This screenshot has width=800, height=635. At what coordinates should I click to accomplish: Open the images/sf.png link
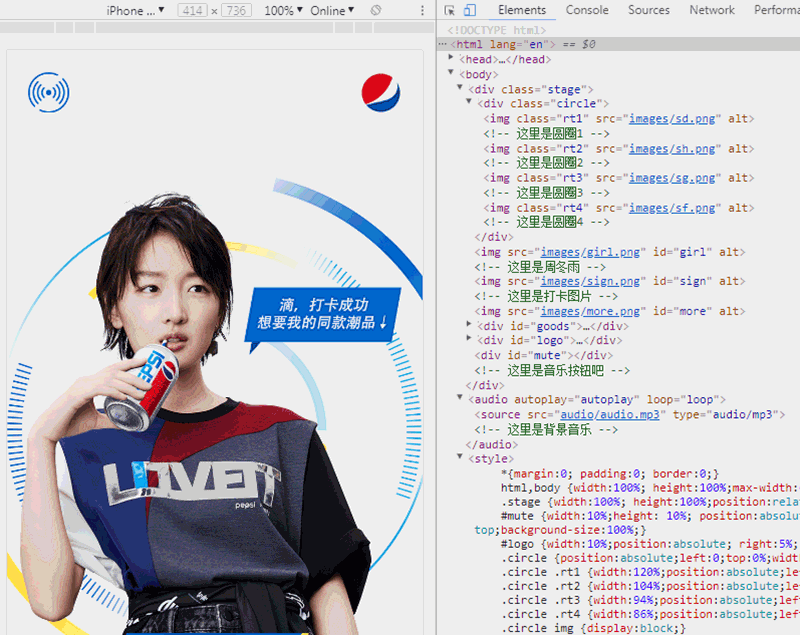click(x=672, y=208)
